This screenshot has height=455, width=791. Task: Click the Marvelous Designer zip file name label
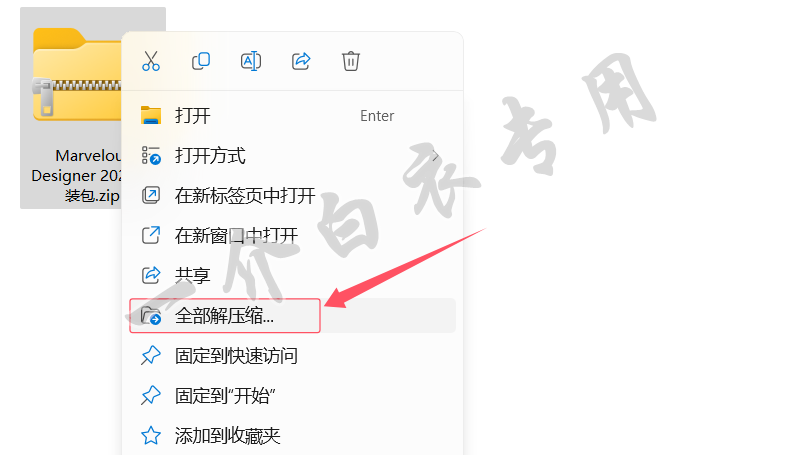click(76, 175)
